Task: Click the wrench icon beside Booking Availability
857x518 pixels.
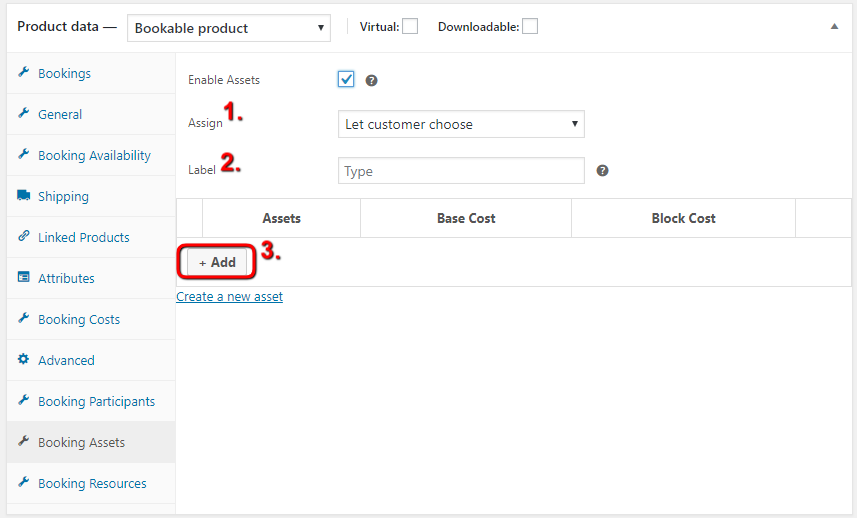Action: [x=24, y=154]
